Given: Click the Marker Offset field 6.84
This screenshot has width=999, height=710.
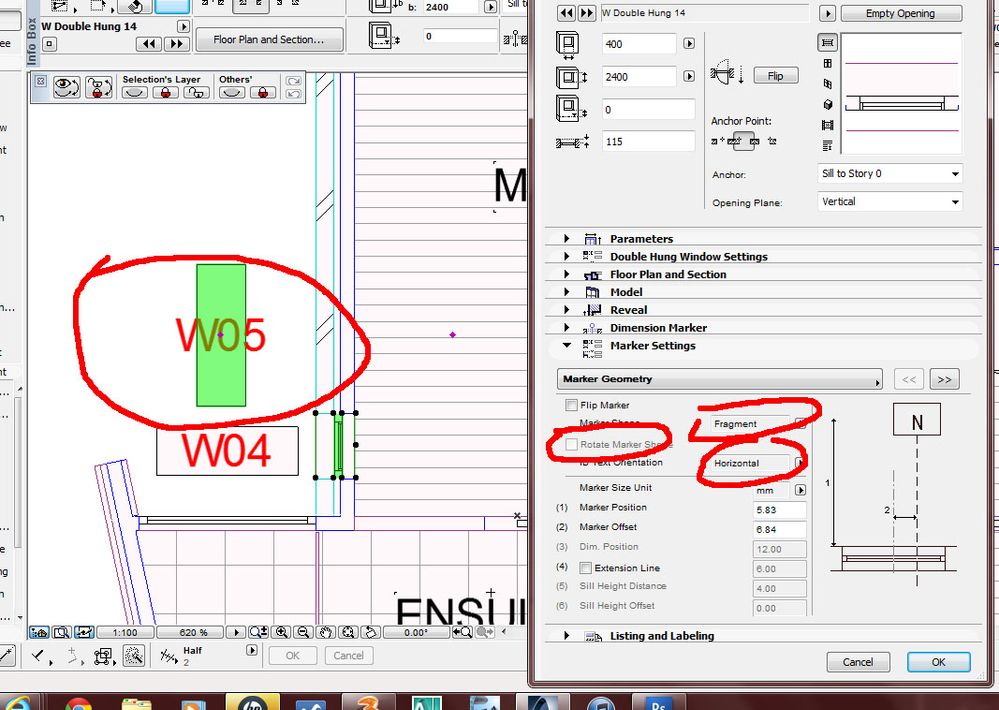Looking at the screenshot, I should pyautogui.click(x=779, y=530).
